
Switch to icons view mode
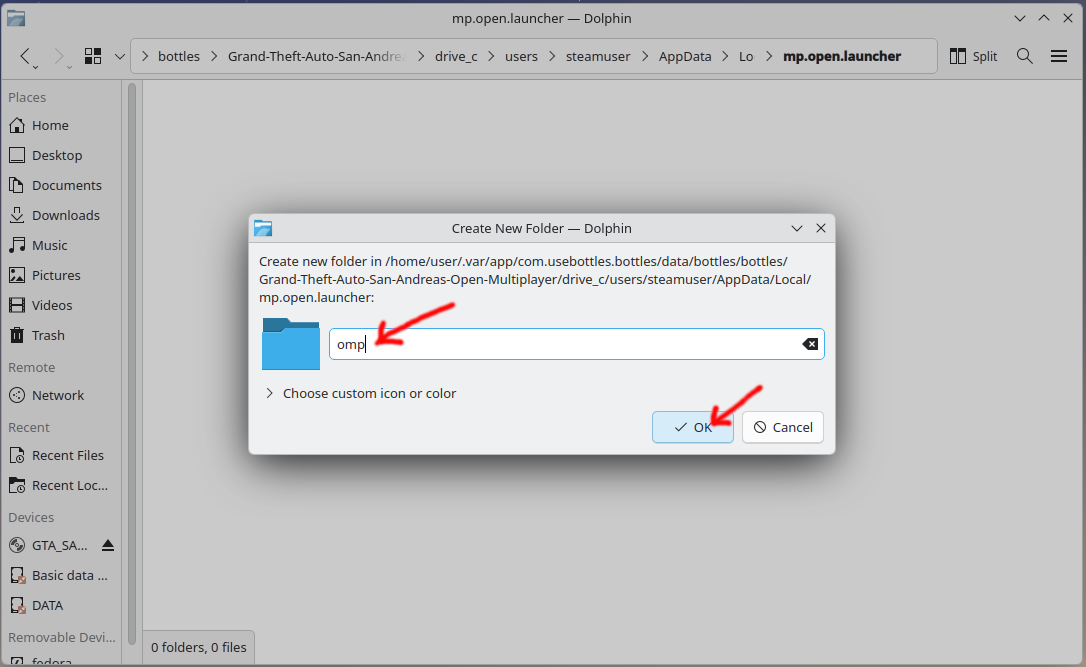point(93,56)
